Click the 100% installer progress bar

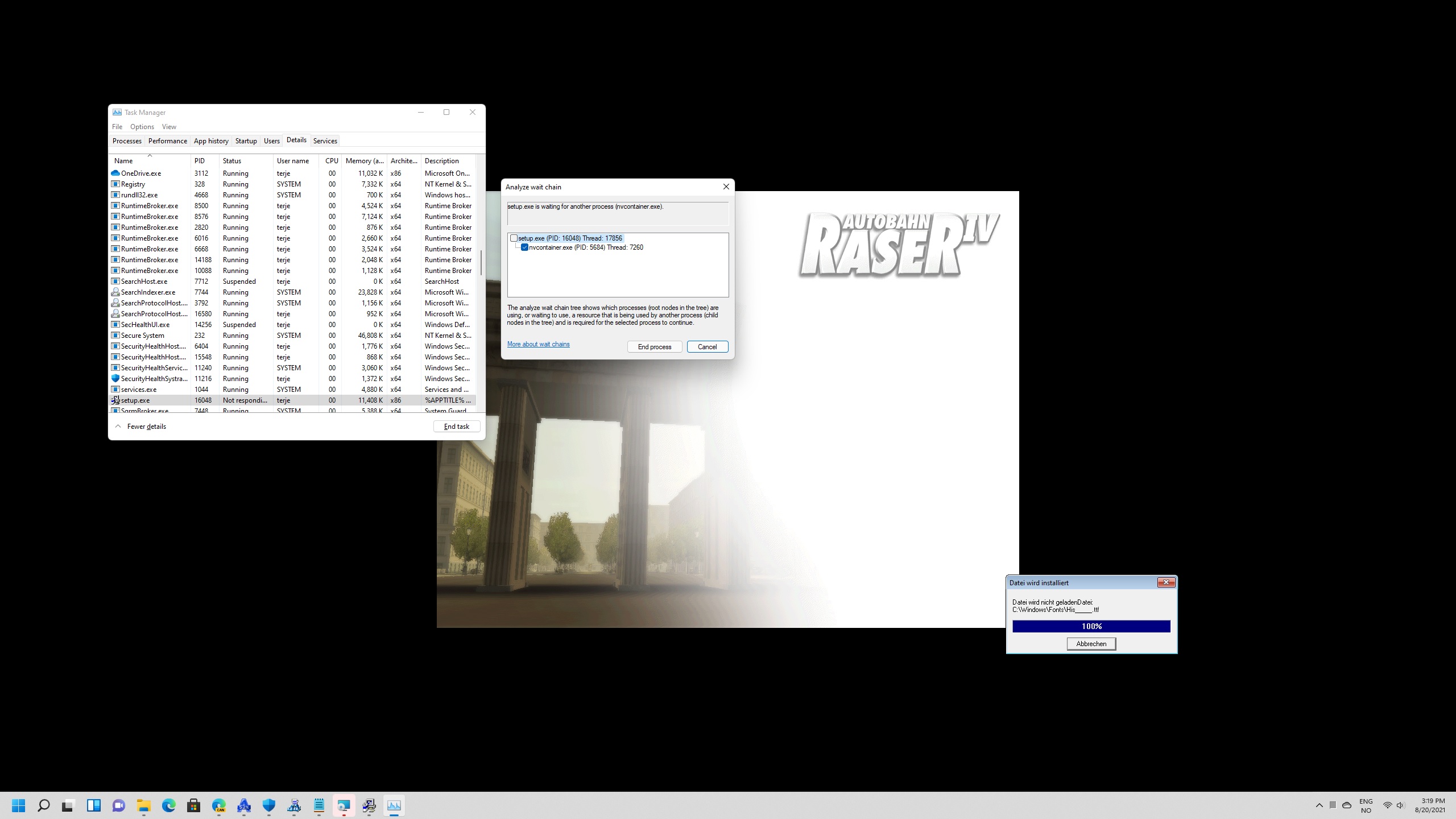tap(1091, 626)
